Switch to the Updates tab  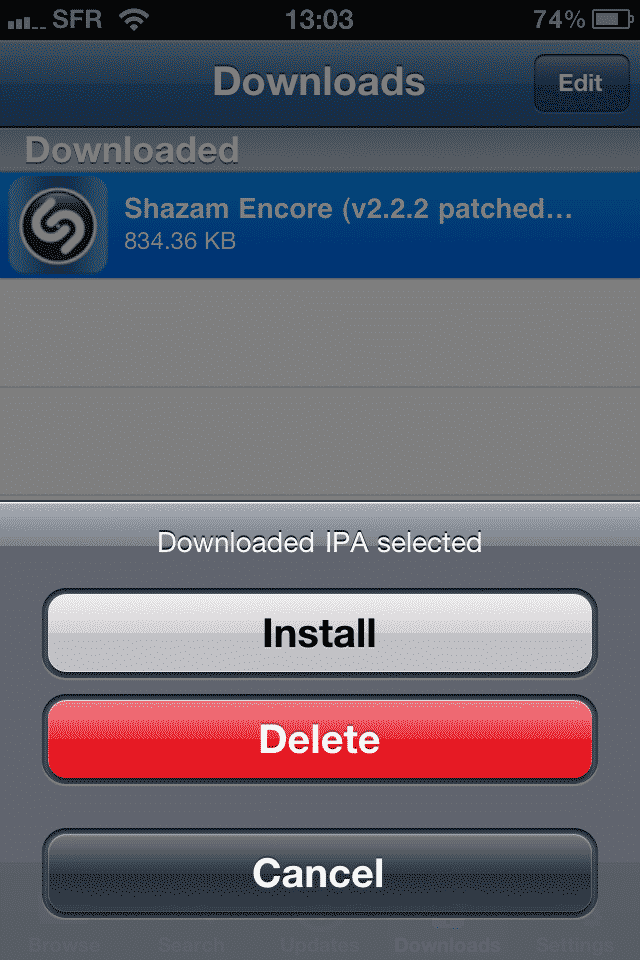(x=320, y=943)
